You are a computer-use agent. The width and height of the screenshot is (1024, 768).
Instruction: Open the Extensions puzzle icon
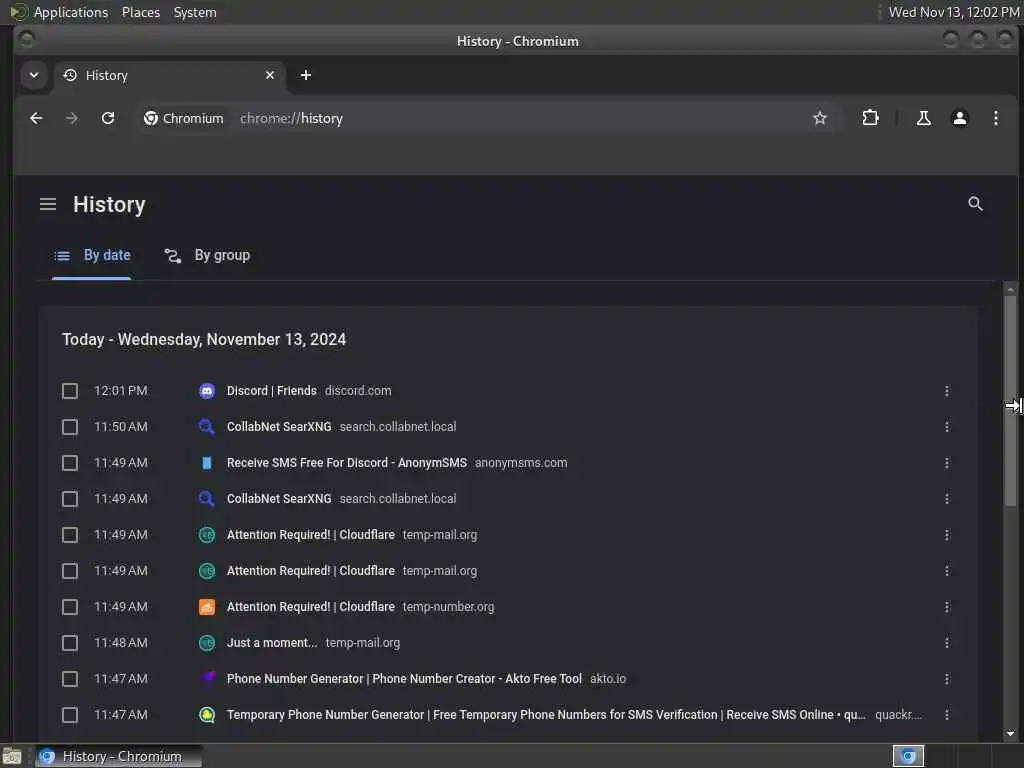coord(870,118)
